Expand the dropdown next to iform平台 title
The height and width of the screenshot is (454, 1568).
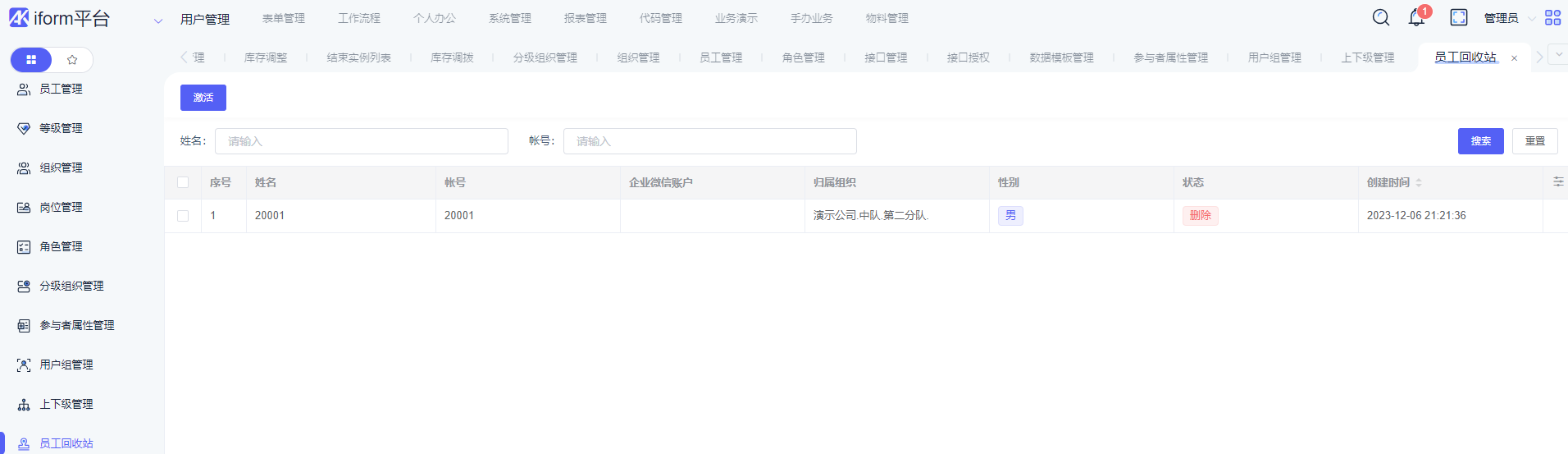click(158, 21)
